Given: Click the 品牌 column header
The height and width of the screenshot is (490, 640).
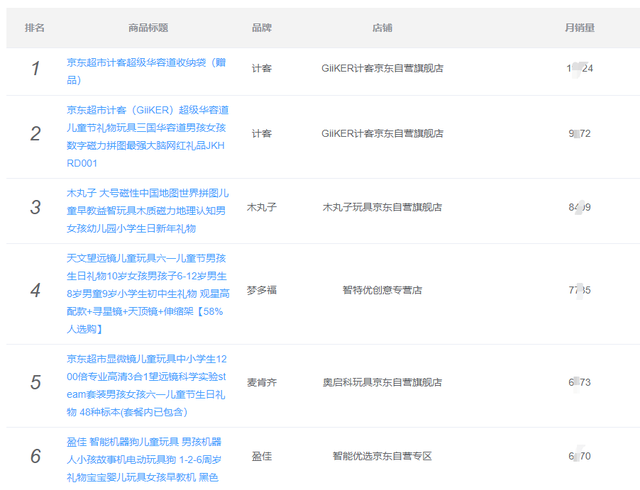Looking at the screenshot, I should pos(262,28).
